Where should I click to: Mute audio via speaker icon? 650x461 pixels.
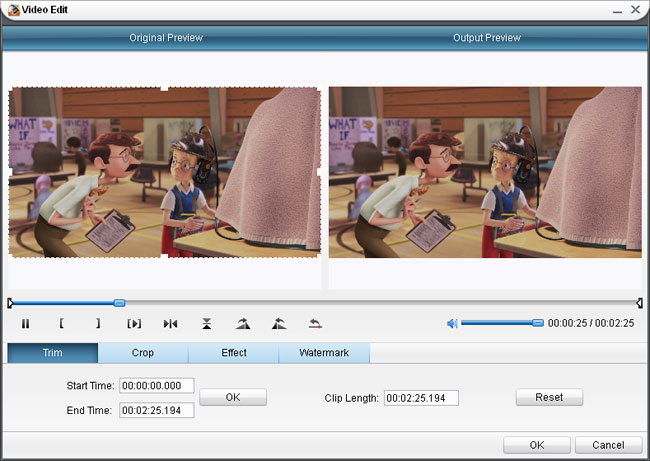coord(452,323)
